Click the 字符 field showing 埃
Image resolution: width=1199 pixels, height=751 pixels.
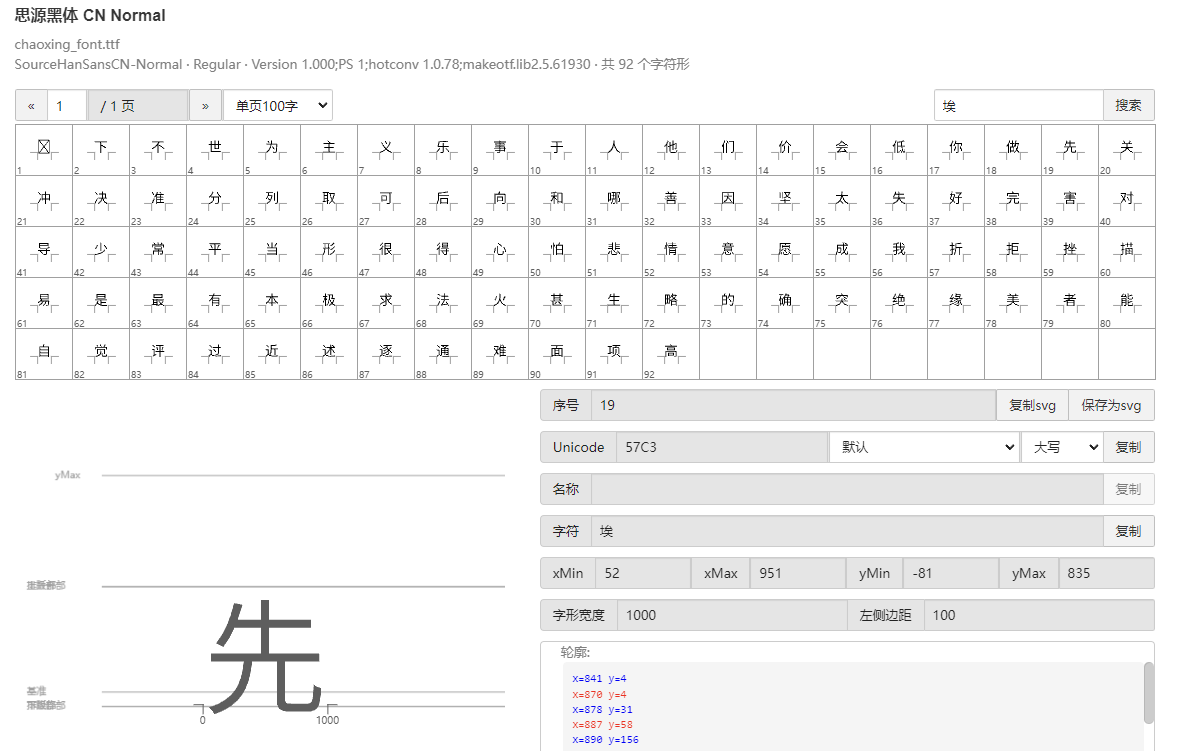pyautogui.click(x=847, y=532)
